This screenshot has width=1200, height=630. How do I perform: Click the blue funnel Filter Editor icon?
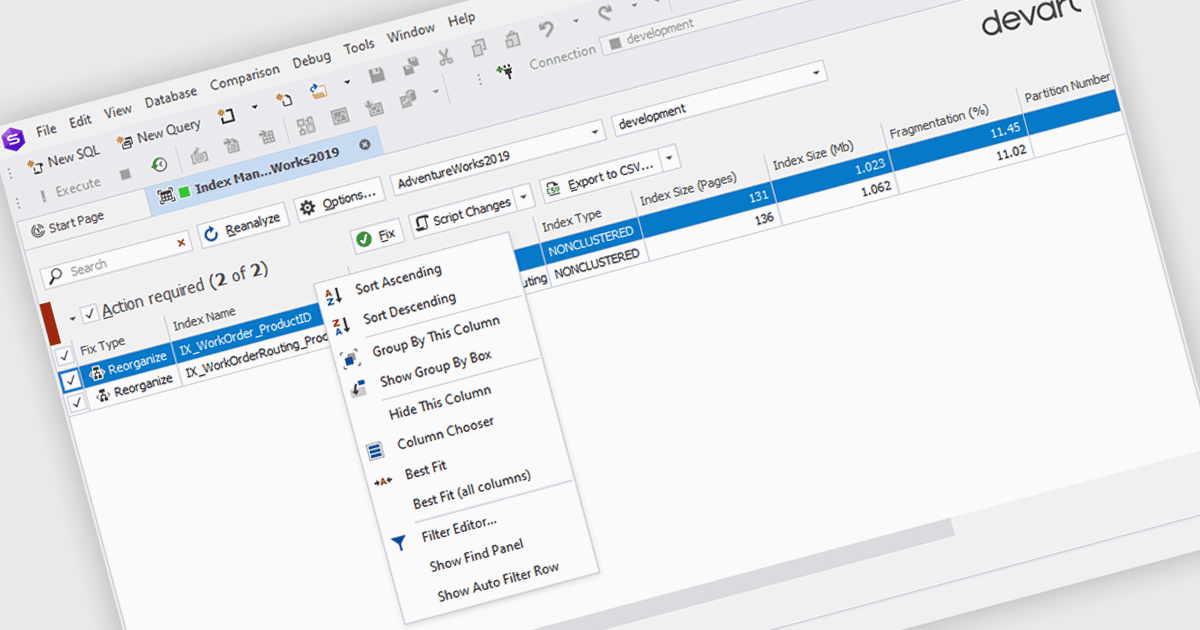click(398, 542)
